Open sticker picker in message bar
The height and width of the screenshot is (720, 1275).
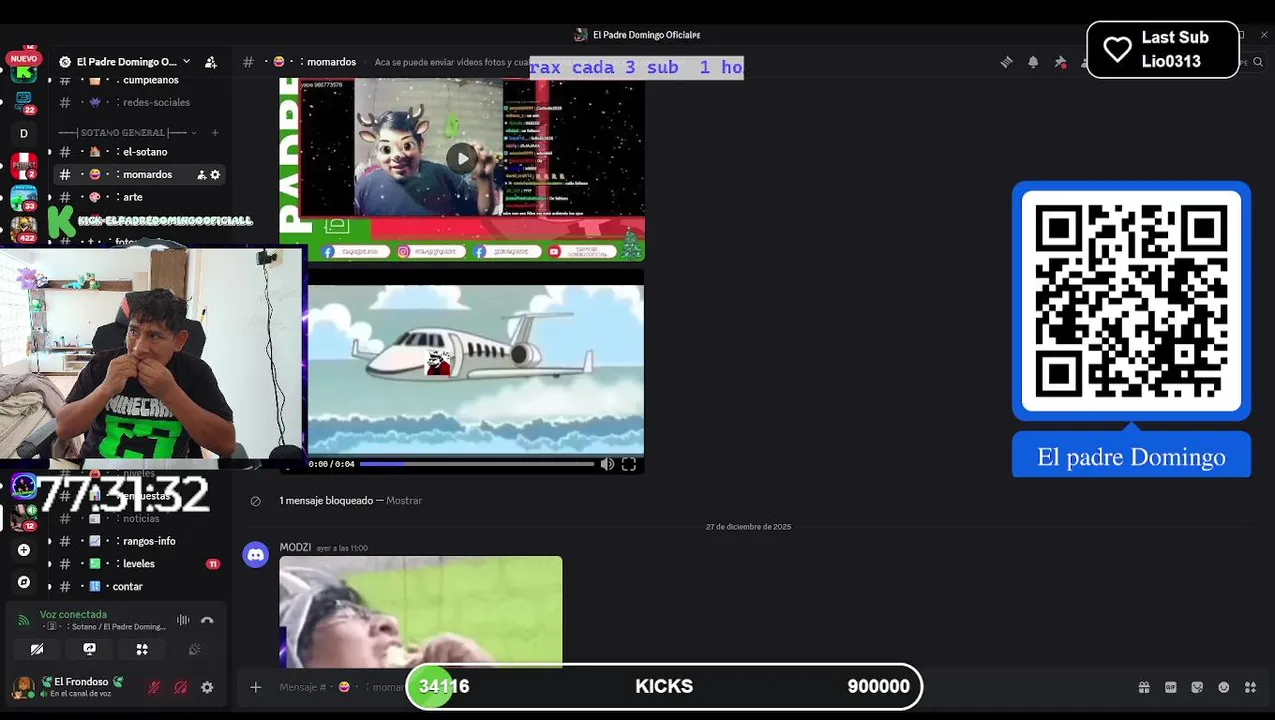point(1197,687)
